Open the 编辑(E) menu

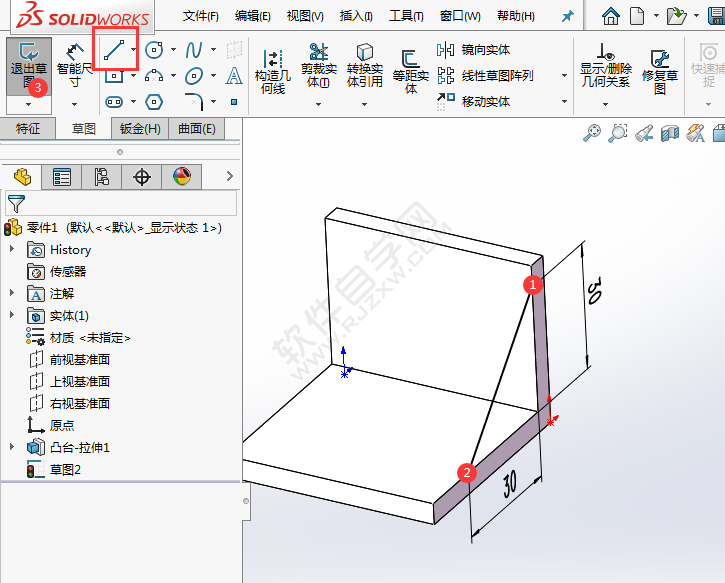252,16
